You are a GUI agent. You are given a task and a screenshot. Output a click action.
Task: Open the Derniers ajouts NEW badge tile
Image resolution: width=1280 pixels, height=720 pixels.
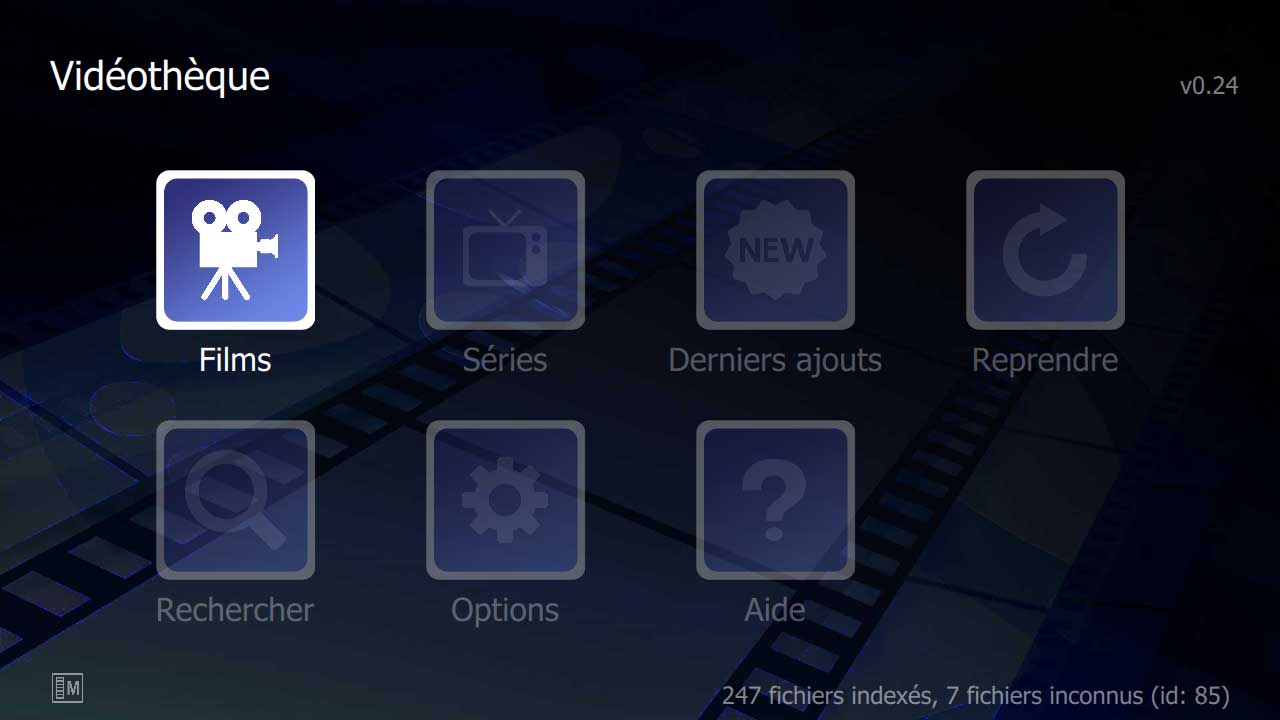tap(775, 250)
